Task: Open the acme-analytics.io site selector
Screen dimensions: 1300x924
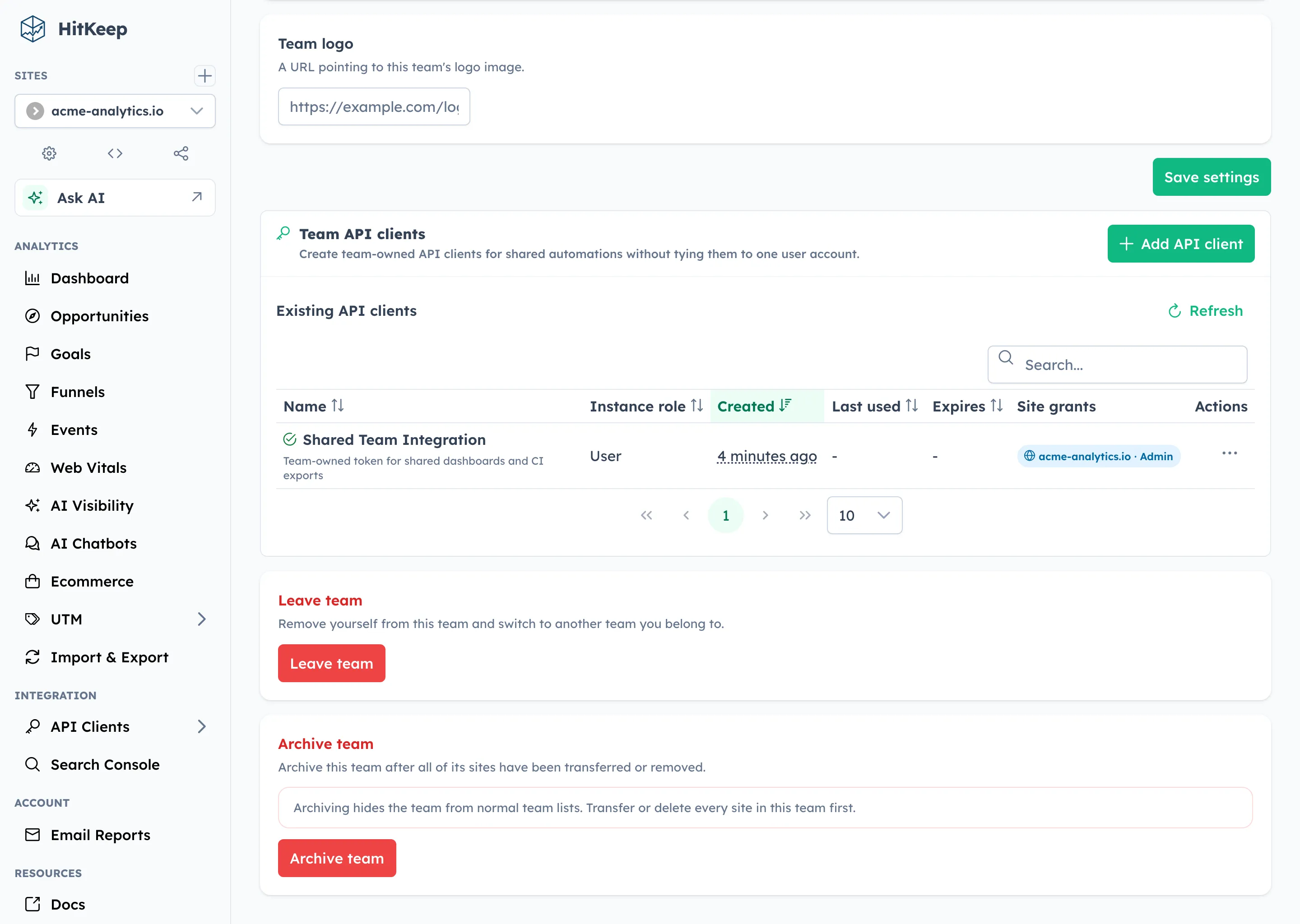Action: (115, 111)
